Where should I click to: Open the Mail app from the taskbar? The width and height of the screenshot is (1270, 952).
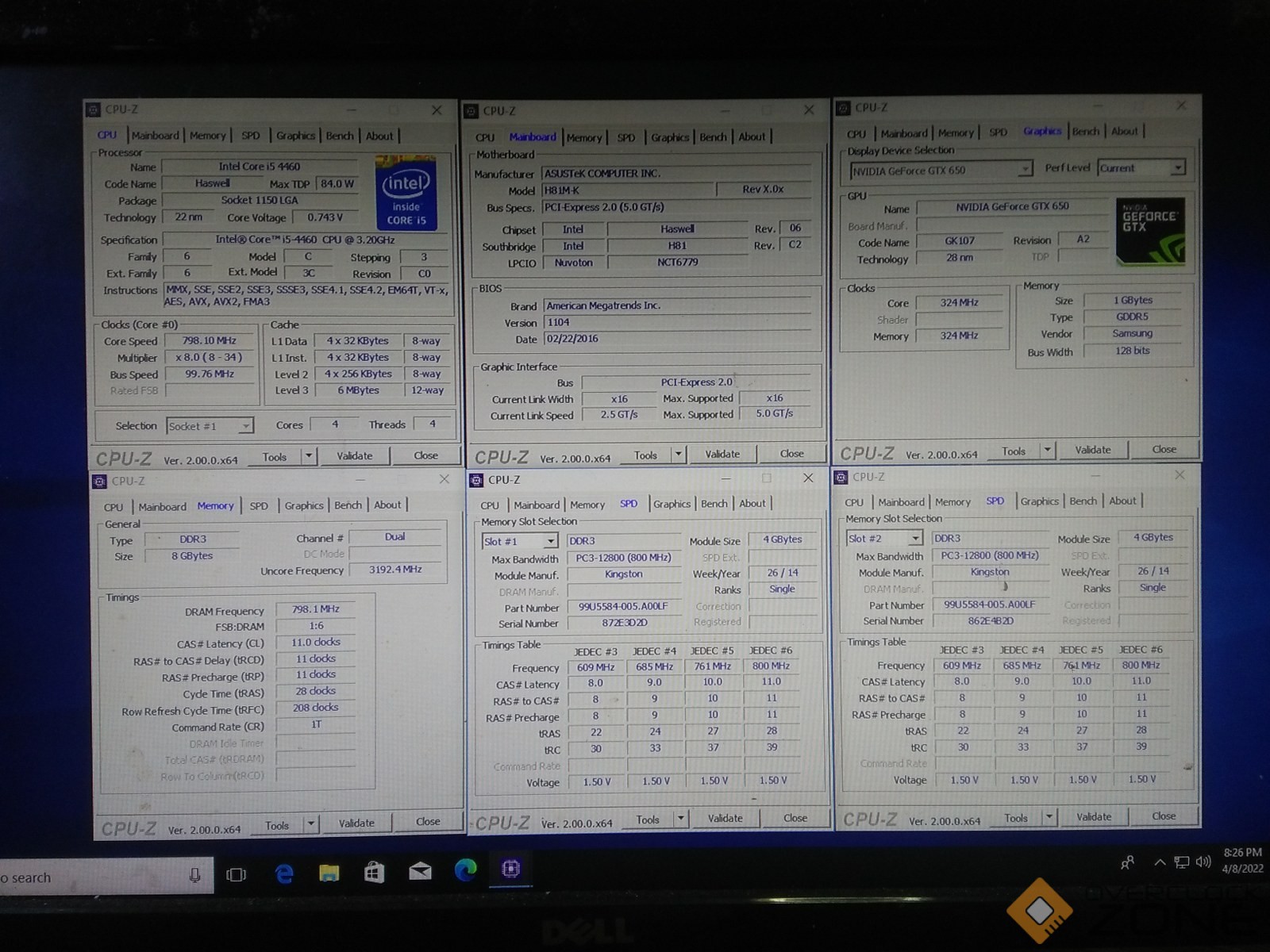420,872
